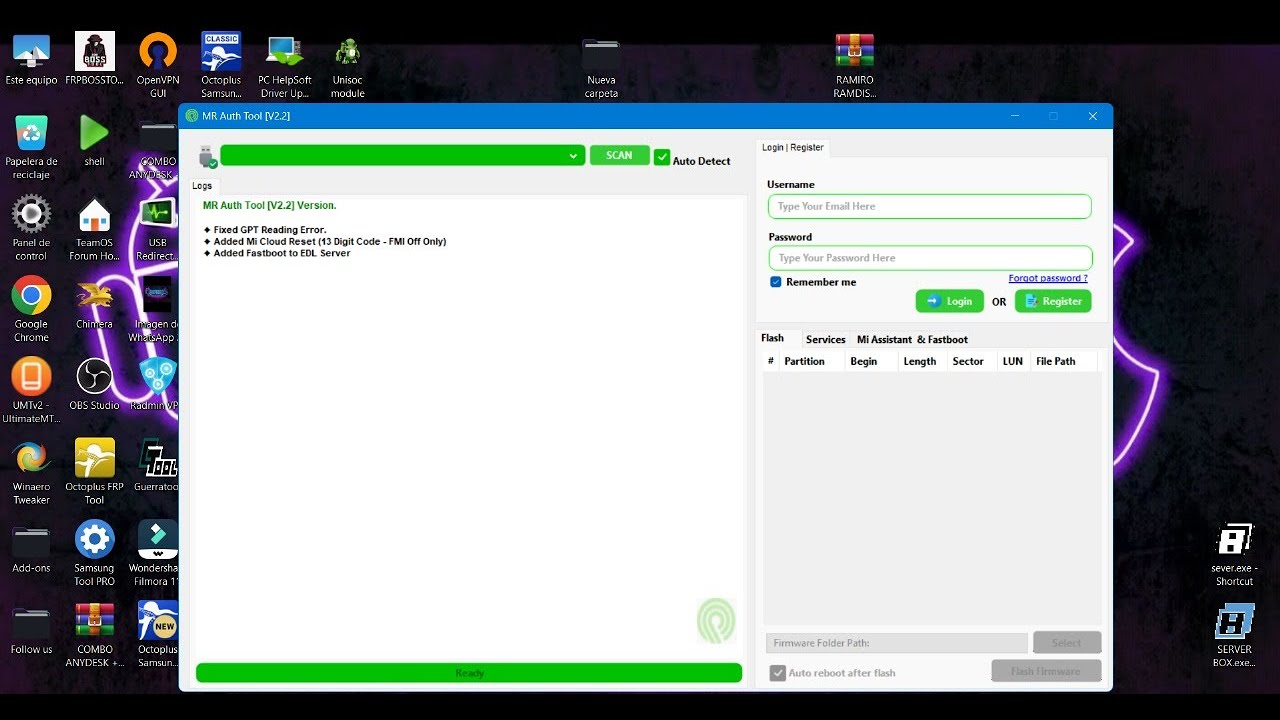The image size is (1280, 720).
Task: Select the Login | Register tab
Action: coord(793,147)
